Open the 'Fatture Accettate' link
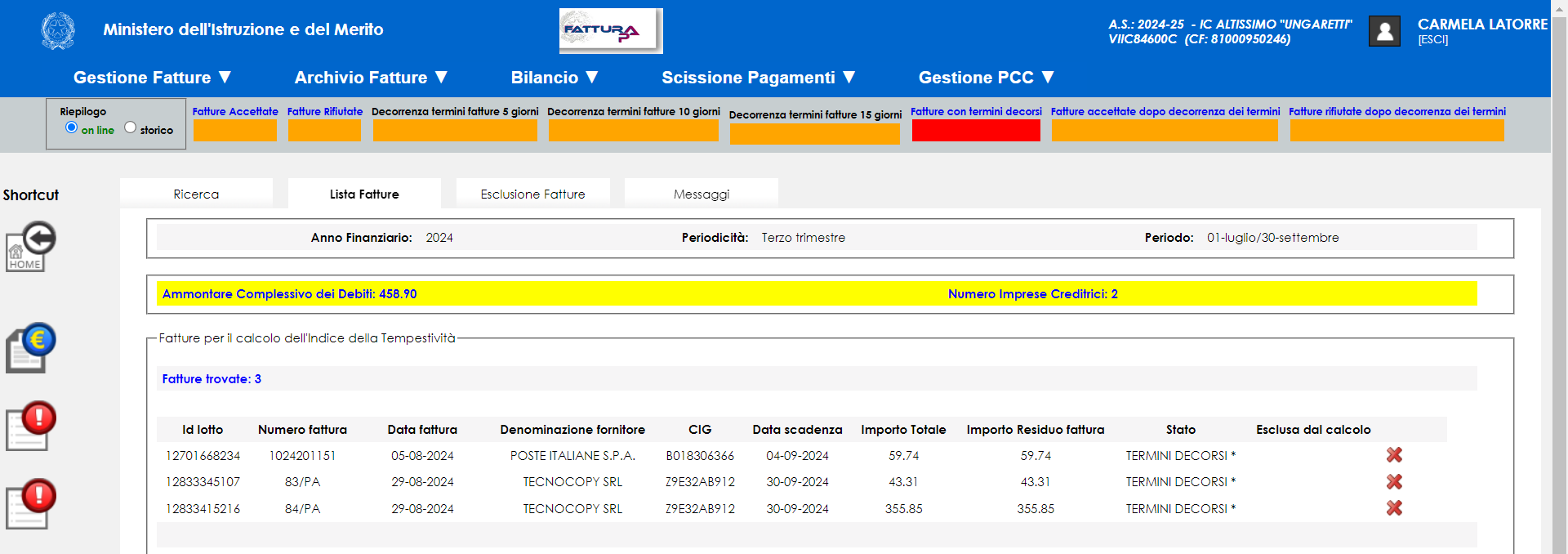 tap(235, 112)
